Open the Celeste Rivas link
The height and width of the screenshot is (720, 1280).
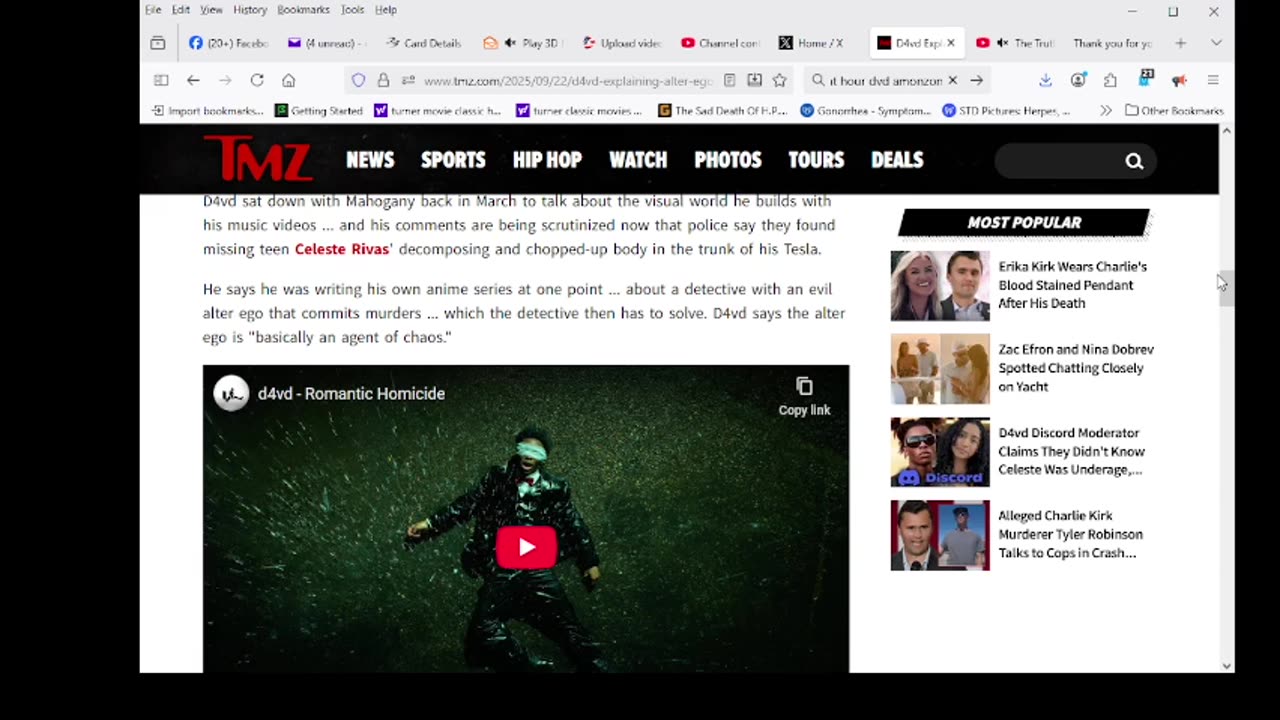click(x=341, y=249)
